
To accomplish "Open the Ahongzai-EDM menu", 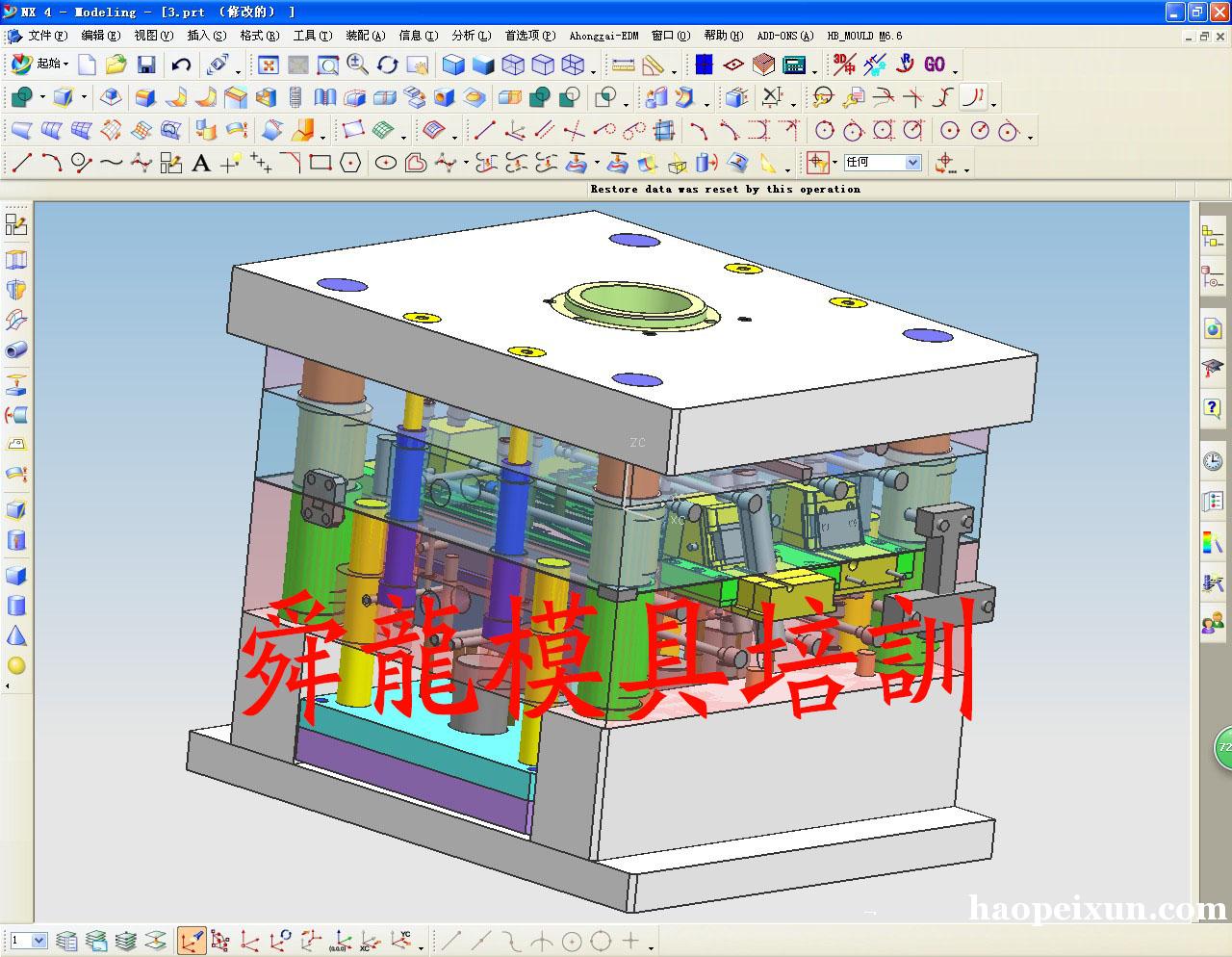I will 603,36.
